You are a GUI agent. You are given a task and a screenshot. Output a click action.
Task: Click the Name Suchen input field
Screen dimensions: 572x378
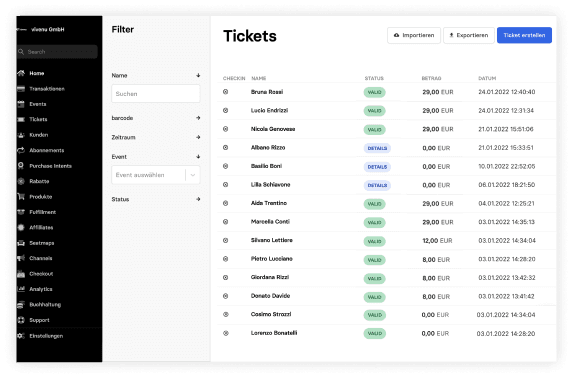[156, 94]
